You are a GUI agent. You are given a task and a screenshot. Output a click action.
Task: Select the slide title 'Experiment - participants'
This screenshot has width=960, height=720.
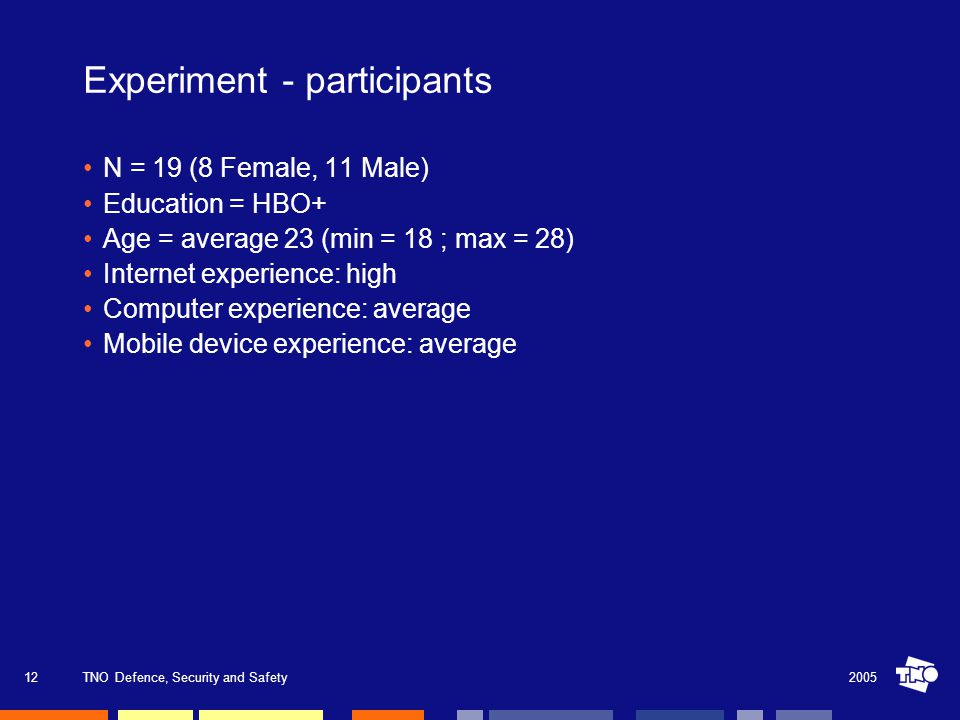[287, 81]
